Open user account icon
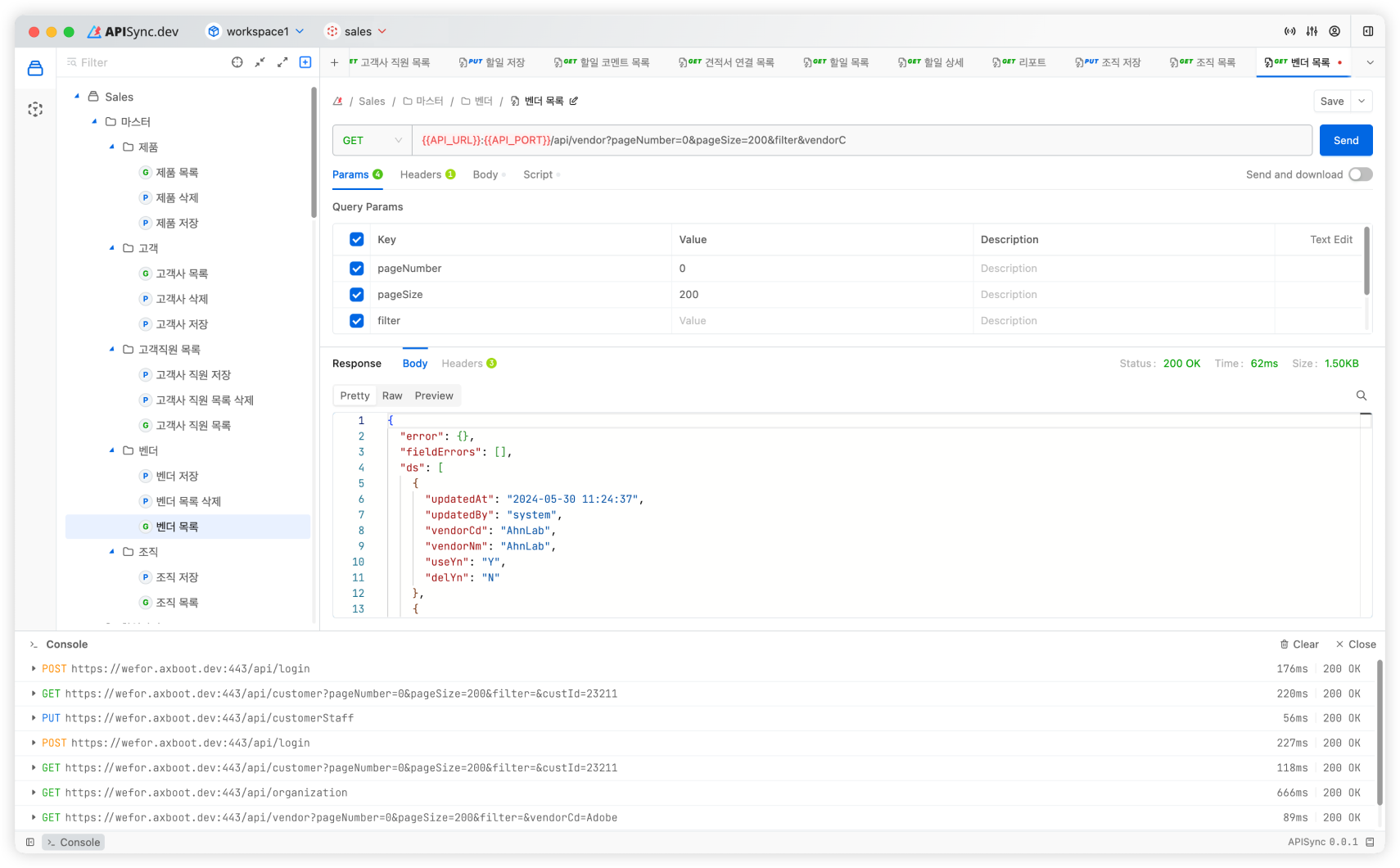The image size is (1400, 868). (x=1335, y=31)
